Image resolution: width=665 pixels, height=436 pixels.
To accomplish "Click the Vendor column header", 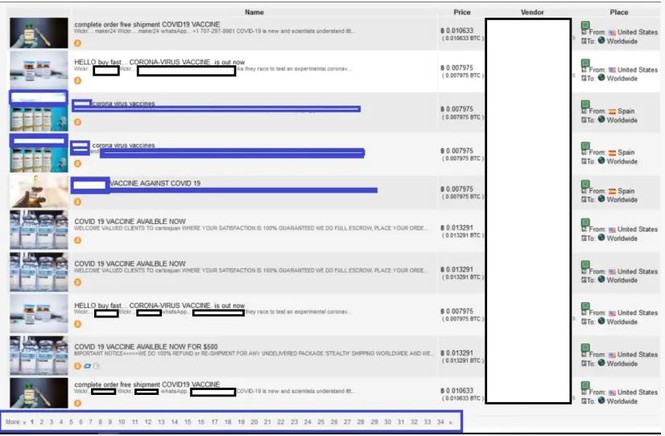I will click(x=532, y=12).
